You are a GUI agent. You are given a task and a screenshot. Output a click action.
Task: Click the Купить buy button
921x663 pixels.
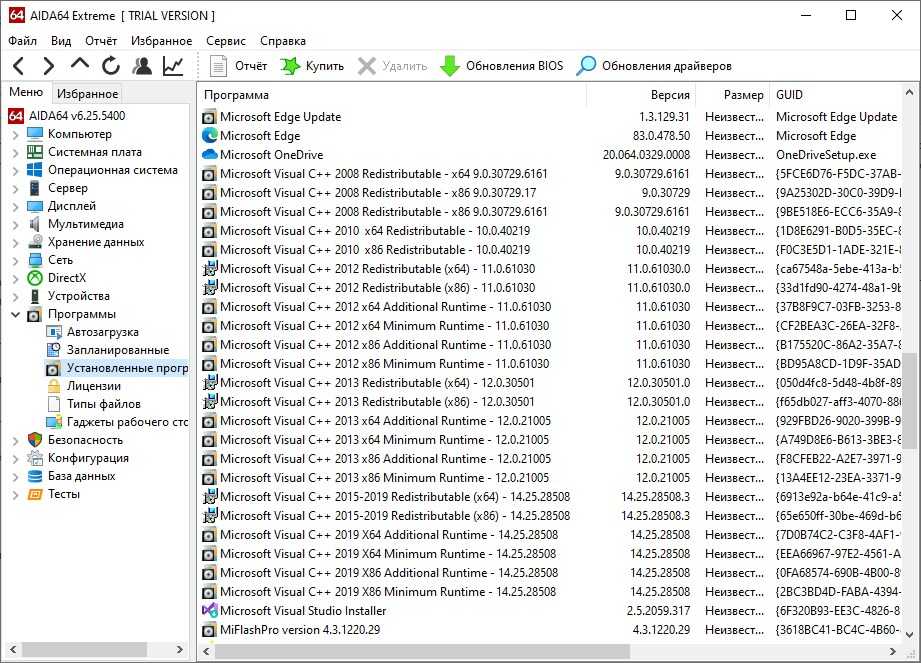pos(312,66)
